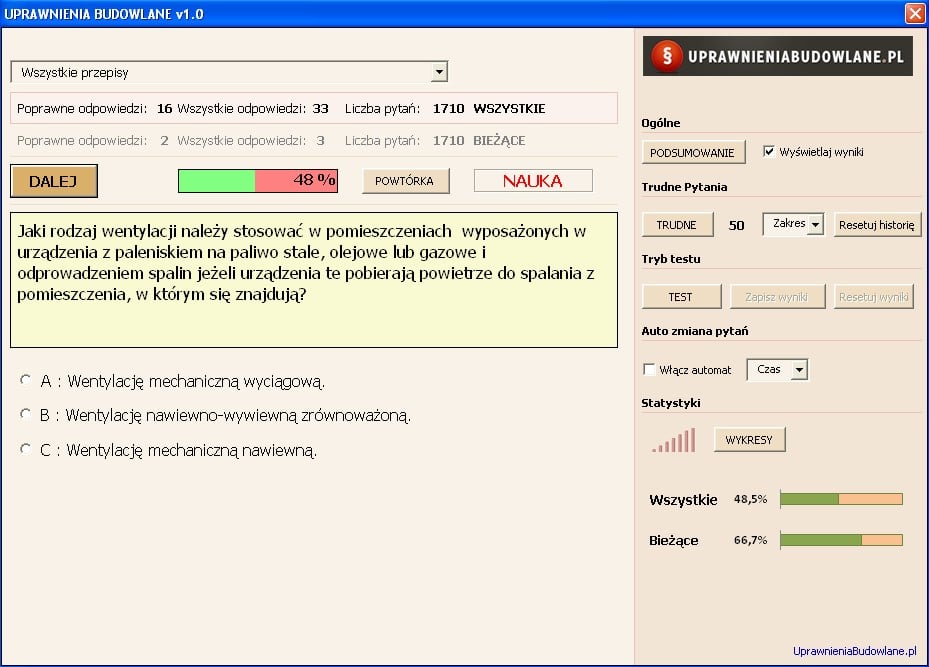This screenshot has height=667, width=929.
Task: Click the Wszystkie 48,5% statistics bar
Action: (x=841, y=499)
